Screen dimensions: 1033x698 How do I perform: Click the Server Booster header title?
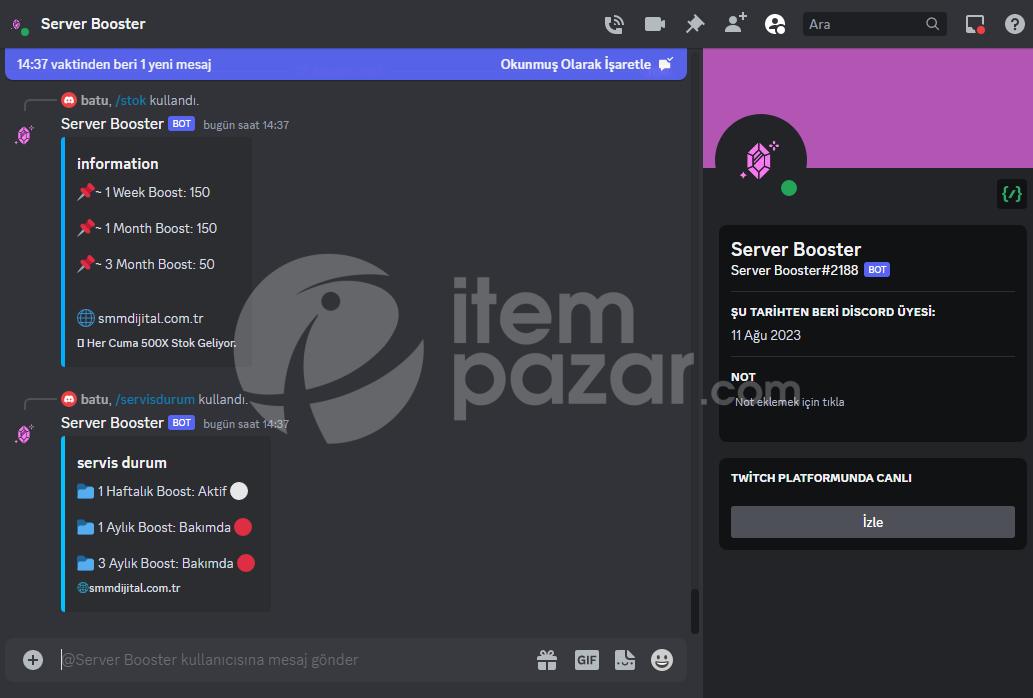93,24
